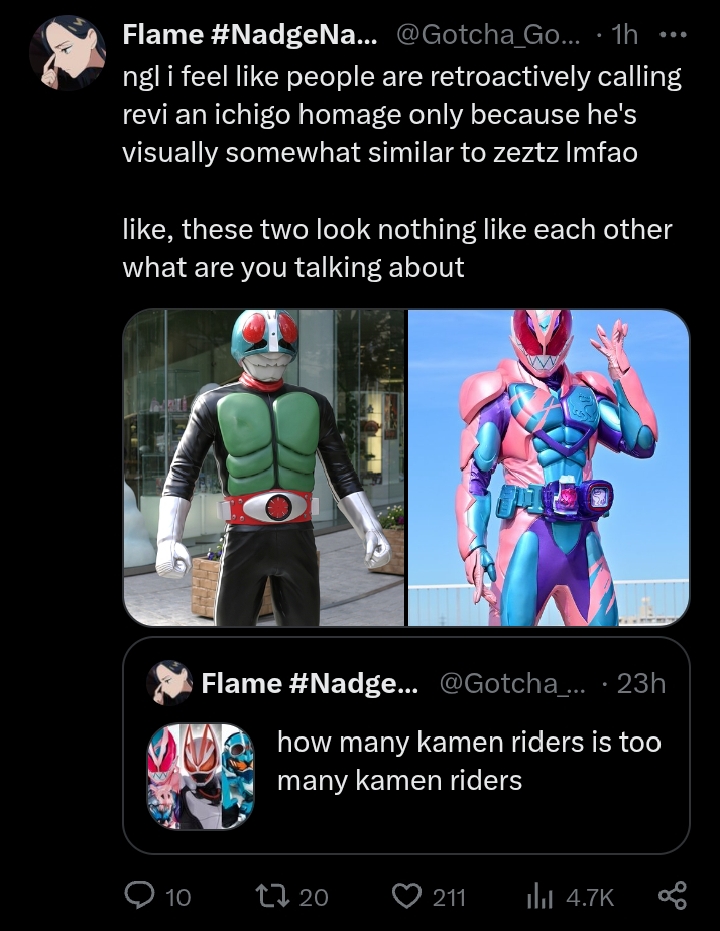Click the 23h timestamp on quoted tweet

pos(641,683)
